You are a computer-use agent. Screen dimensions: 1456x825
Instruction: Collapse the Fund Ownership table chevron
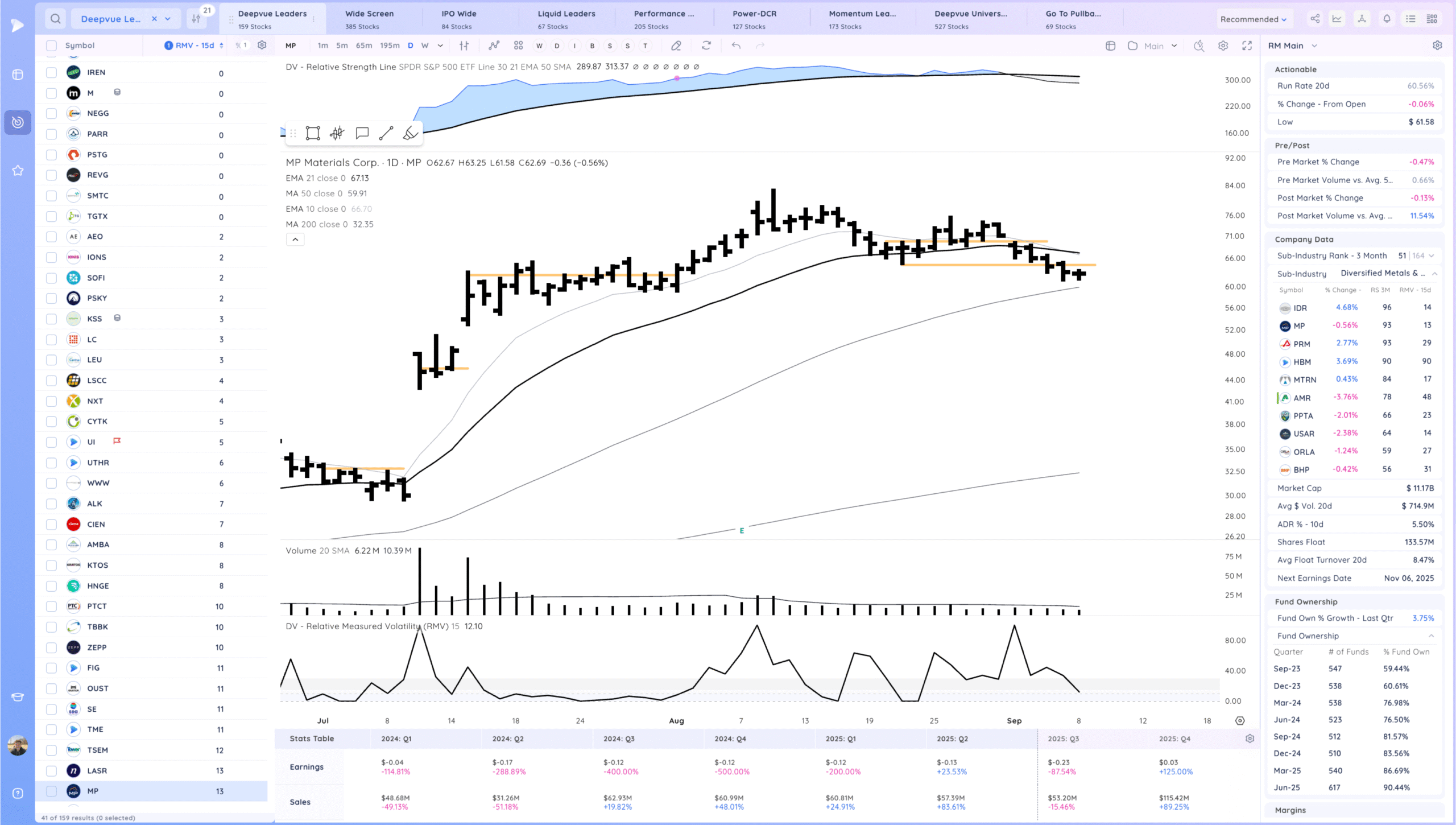1432,636
